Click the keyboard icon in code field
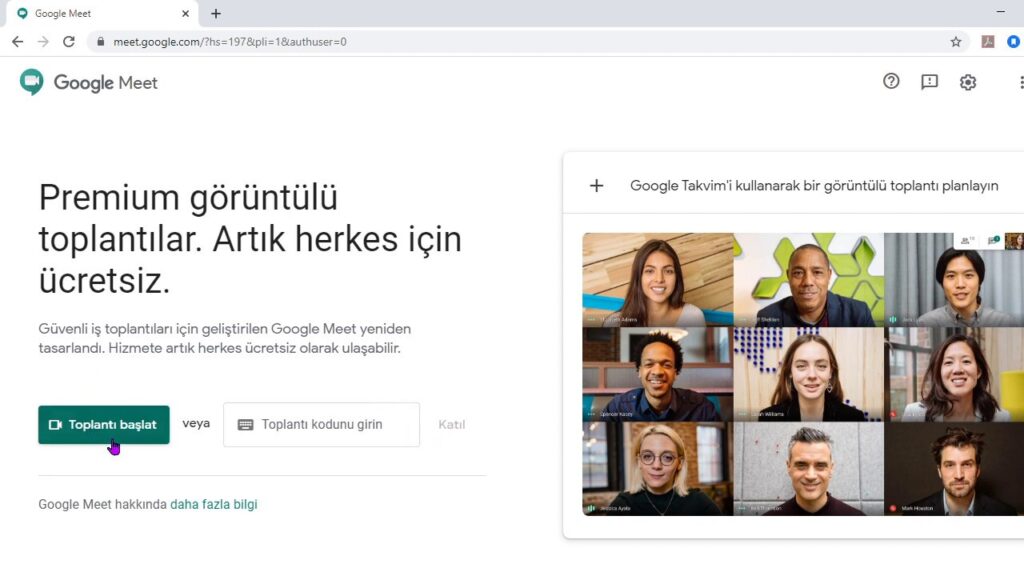Image resolution: width=1024 pixels, height=576 pixels. click(246, 424)
